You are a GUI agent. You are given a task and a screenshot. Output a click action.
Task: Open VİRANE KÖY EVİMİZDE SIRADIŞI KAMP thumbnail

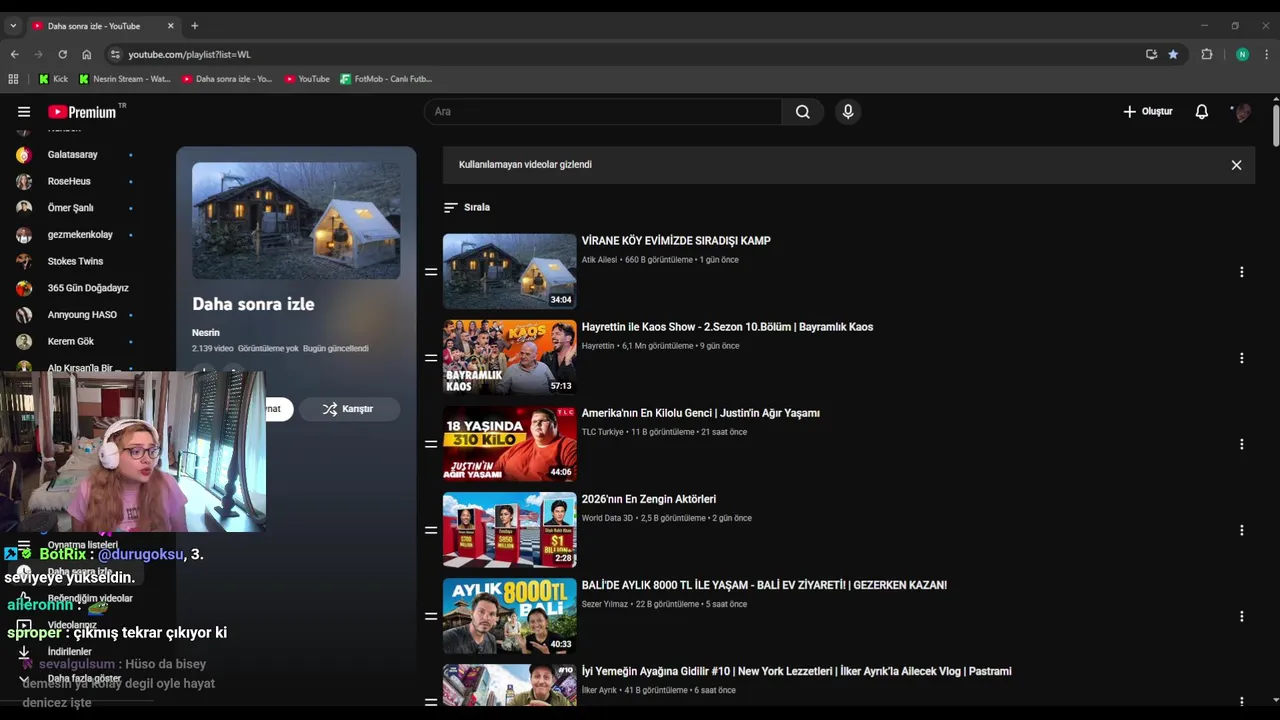point(510,271)
